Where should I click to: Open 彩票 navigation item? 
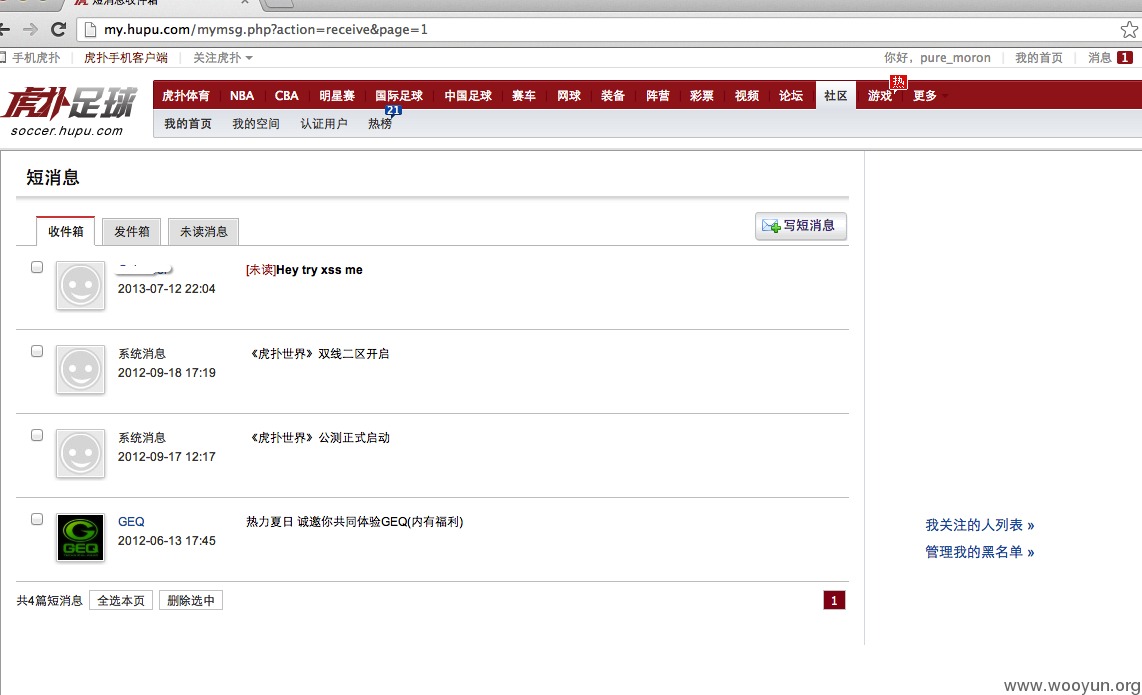701,95
